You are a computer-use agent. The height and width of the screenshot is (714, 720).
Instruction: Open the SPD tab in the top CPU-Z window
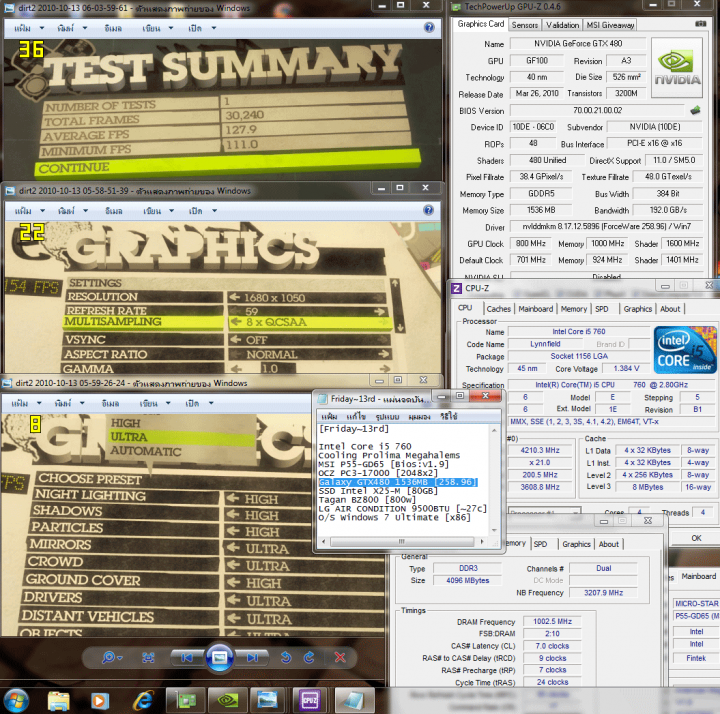click(x=602, y=309)
